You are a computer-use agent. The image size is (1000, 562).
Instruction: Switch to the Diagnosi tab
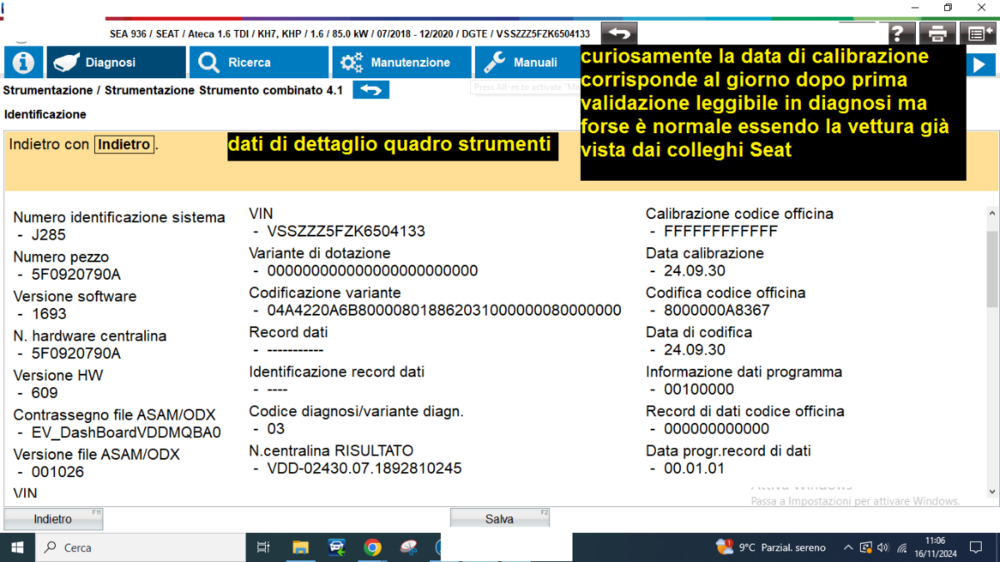pos(116,63)
